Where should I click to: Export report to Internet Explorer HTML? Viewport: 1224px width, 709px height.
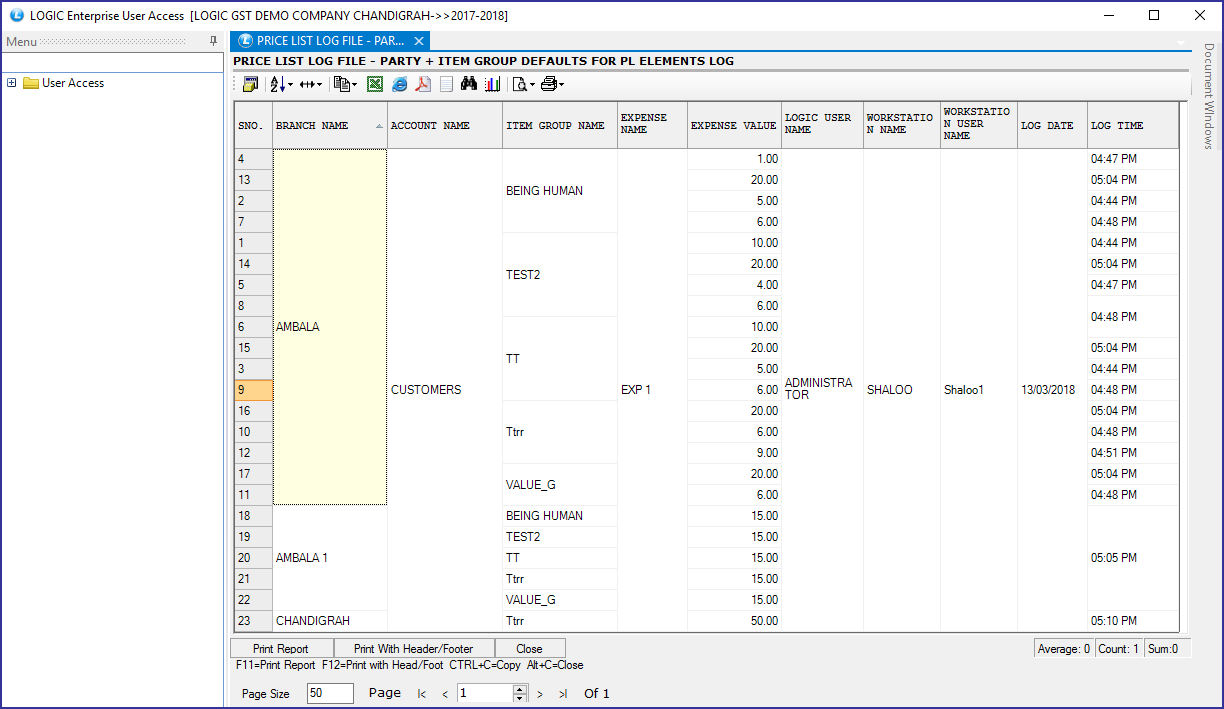(400, 84)
